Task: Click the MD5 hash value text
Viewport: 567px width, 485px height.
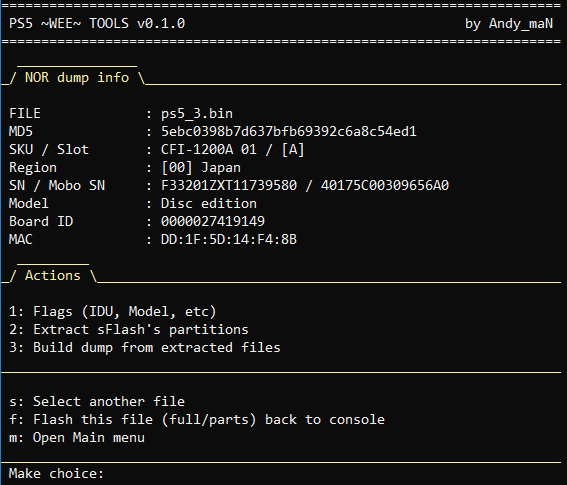Action: tap(289, 132)
